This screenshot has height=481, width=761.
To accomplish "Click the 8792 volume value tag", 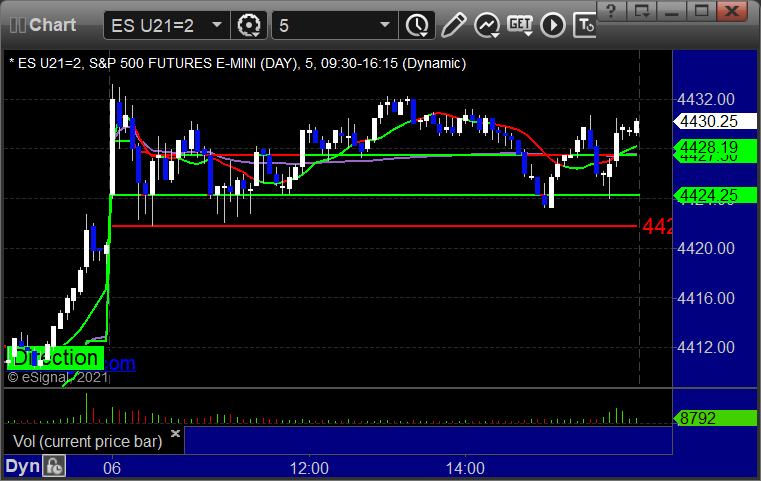I will (715, 418).
